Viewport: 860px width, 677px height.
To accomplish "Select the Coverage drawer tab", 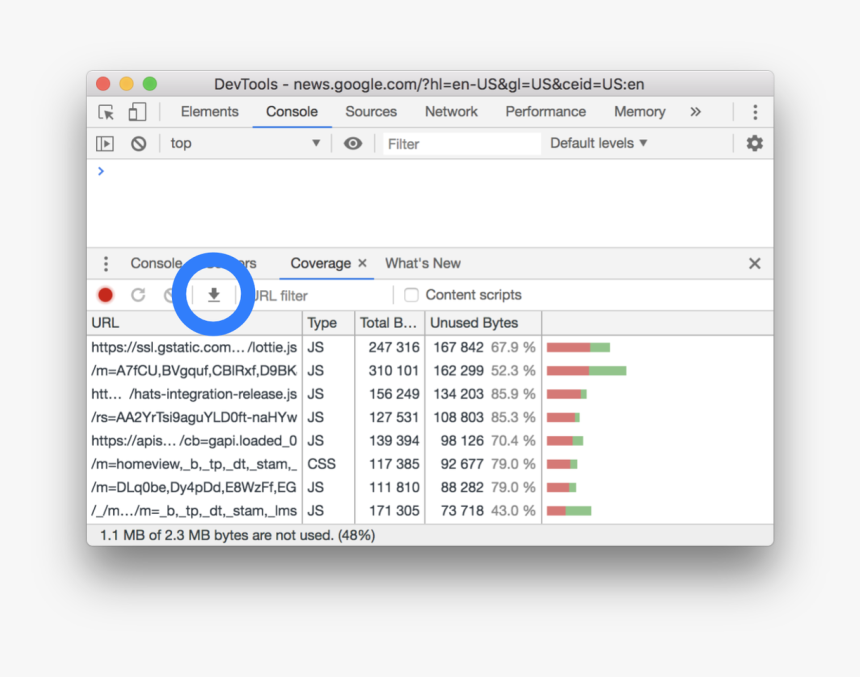I will (320, 263).
